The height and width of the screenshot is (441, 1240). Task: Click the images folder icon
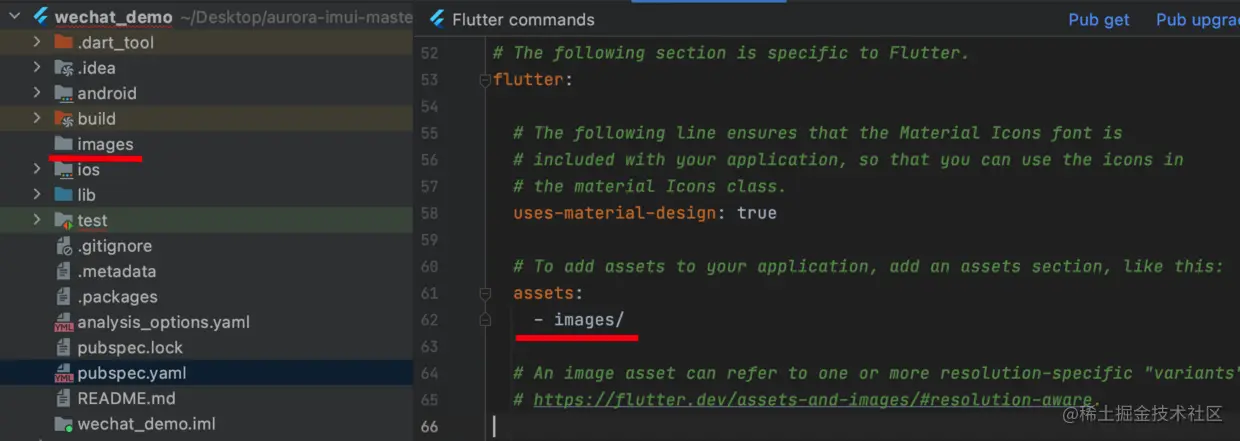pos(64,144)
